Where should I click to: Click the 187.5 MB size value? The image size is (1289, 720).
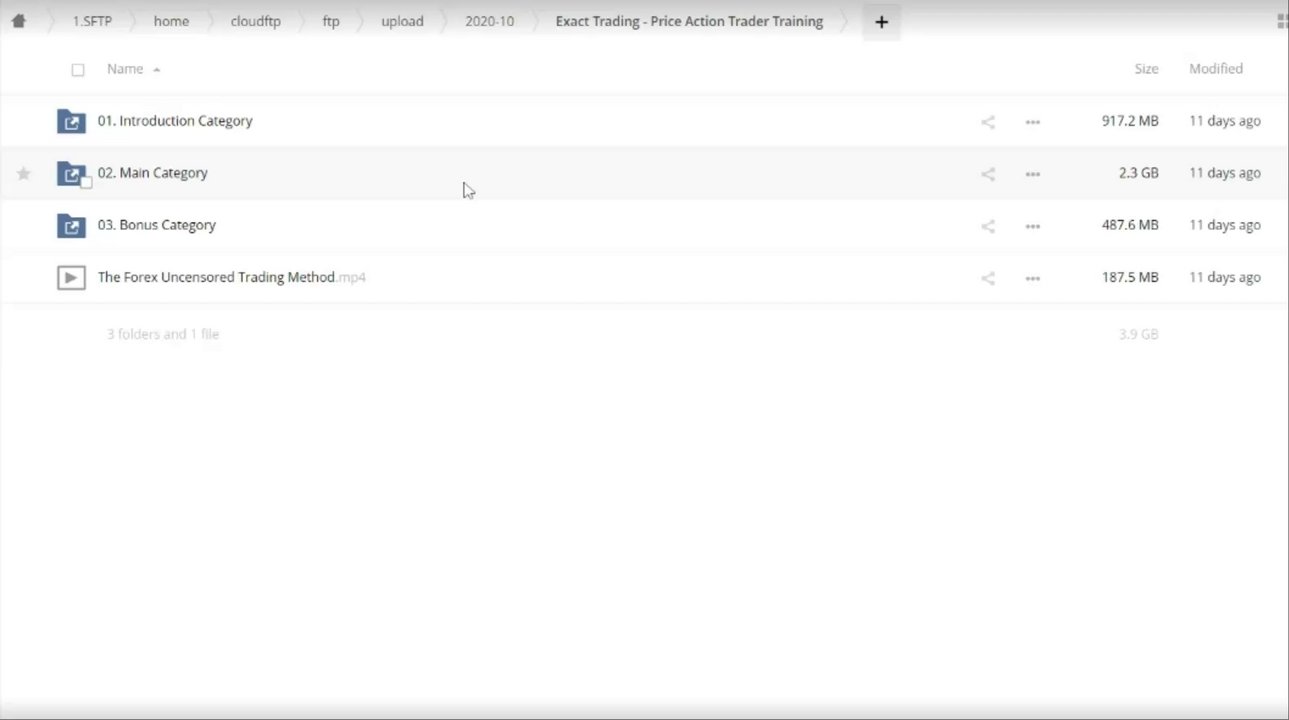(x=1130, y=277)
